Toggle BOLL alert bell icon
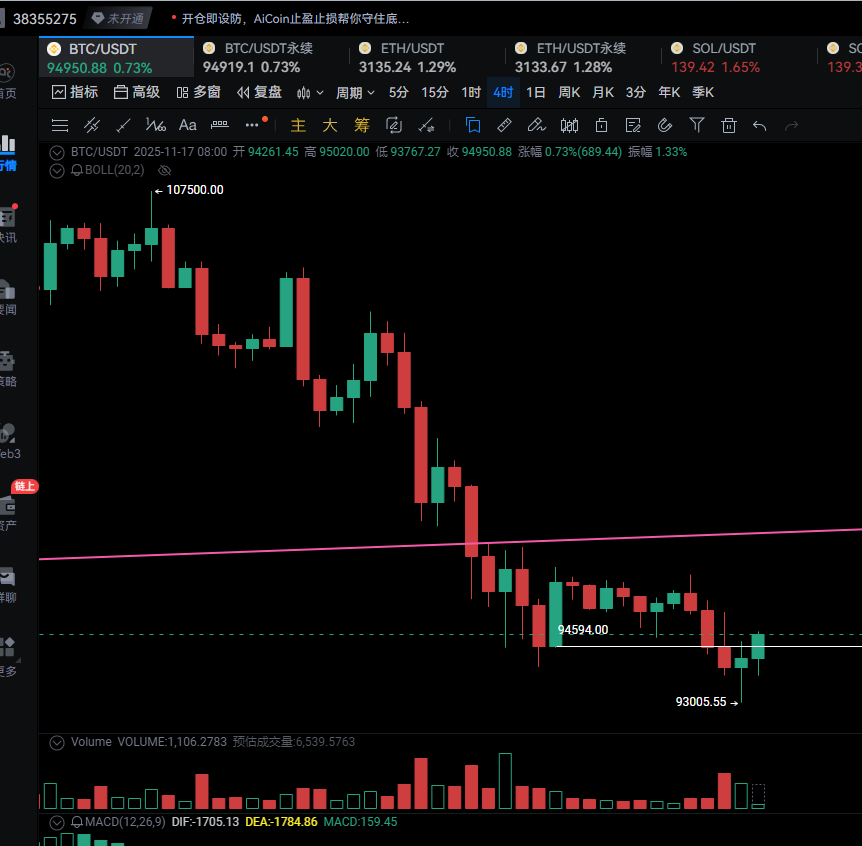Screen dimensions: 862x846 coord(77,170)
